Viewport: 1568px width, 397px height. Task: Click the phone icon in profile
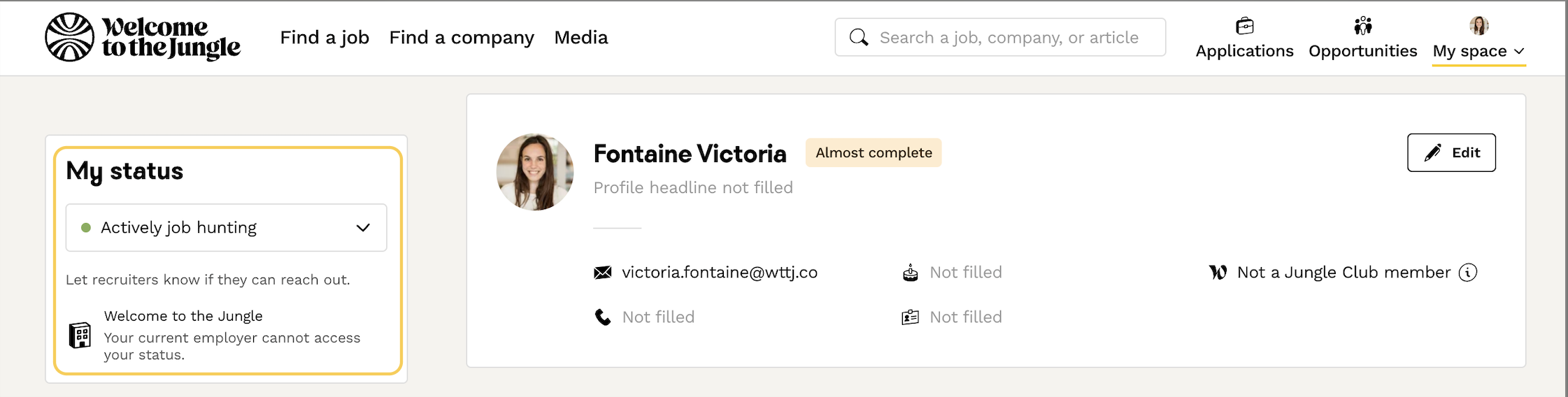[x=602, y=317]
